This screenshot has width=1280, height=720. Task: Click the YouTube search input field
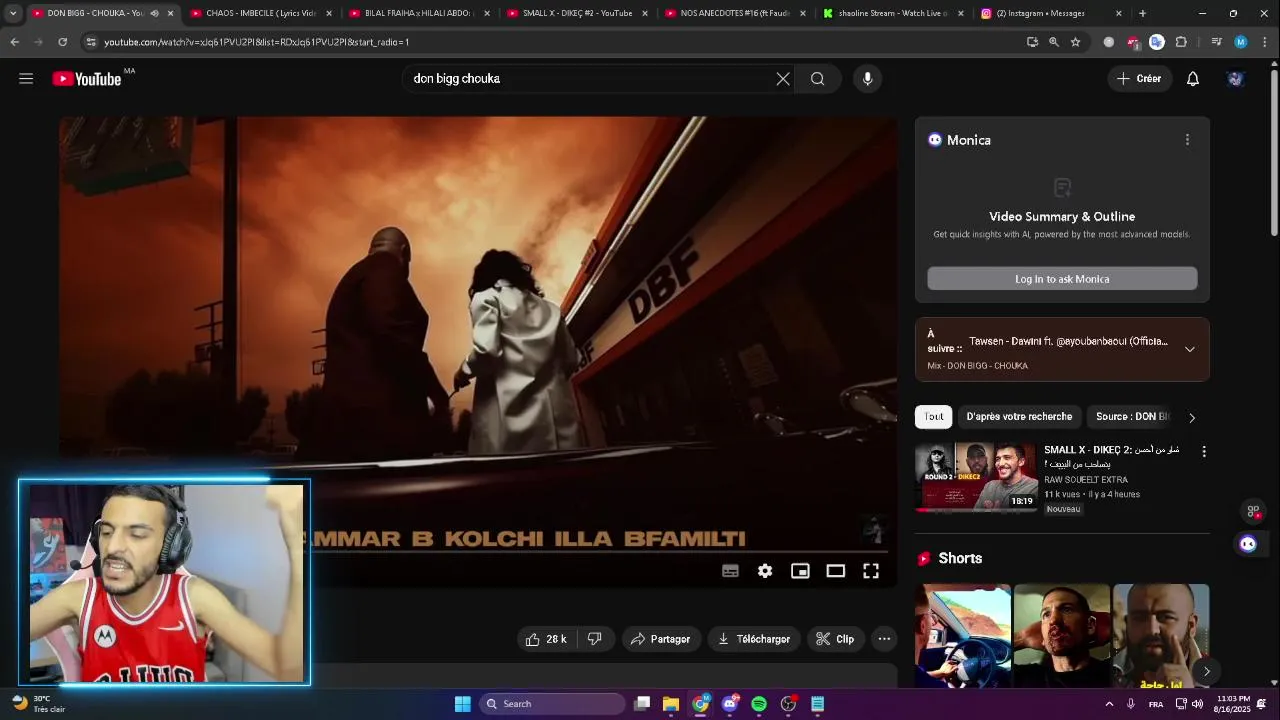coord(590,79)
